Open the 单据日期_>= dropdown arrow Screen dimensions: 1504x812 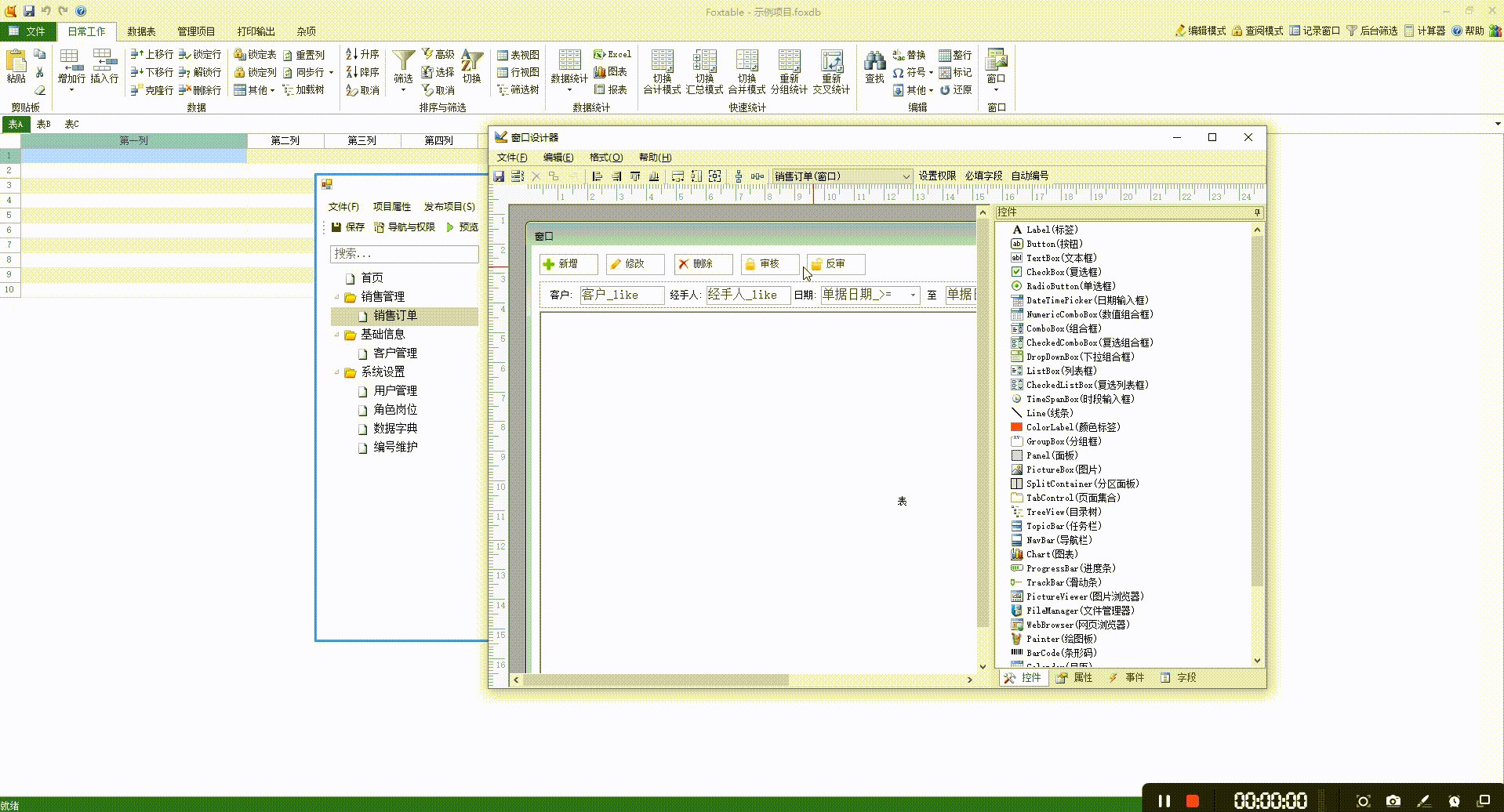(x=913, y=295)
